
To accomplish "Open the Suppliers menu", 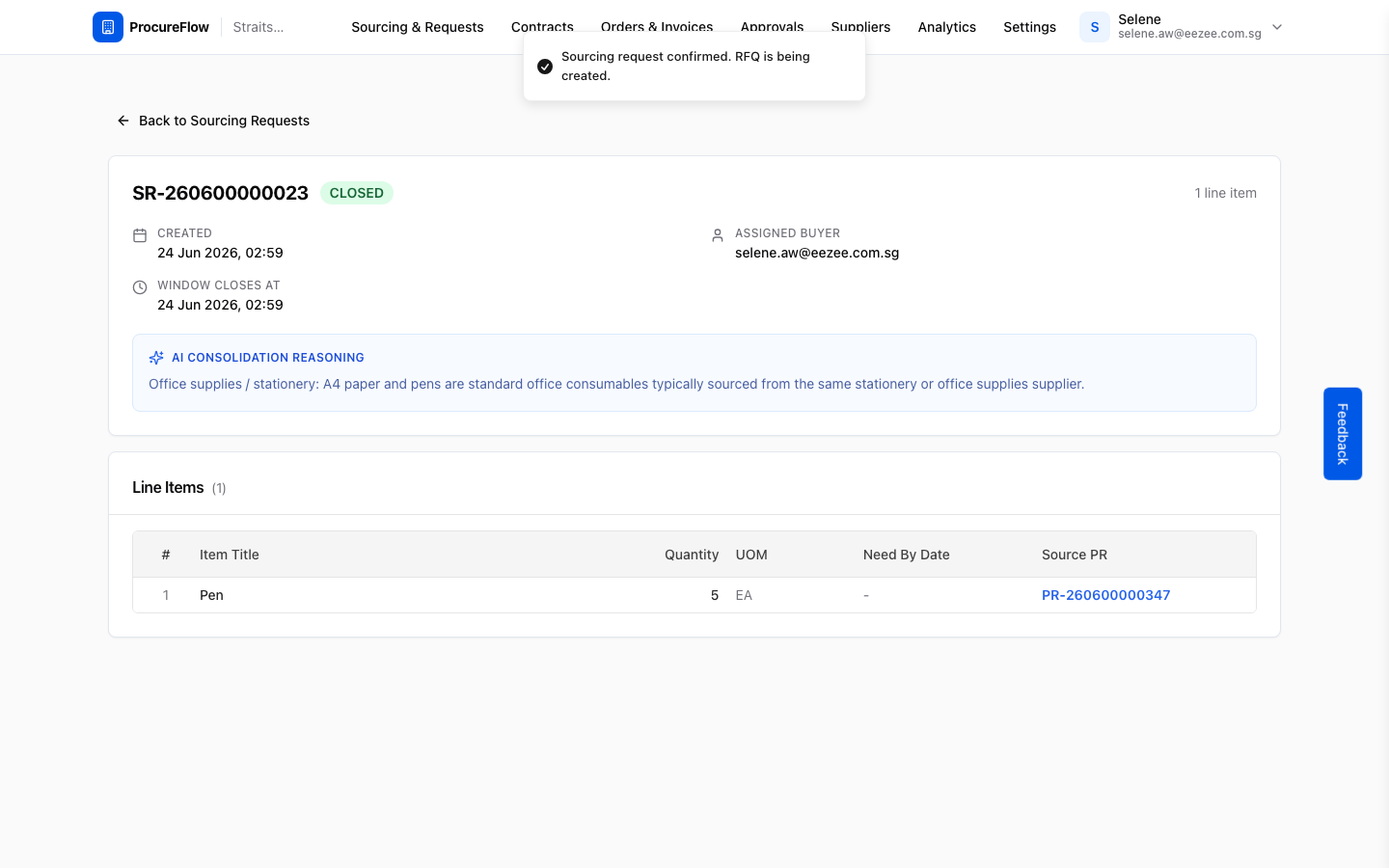I will coord(861,27).
